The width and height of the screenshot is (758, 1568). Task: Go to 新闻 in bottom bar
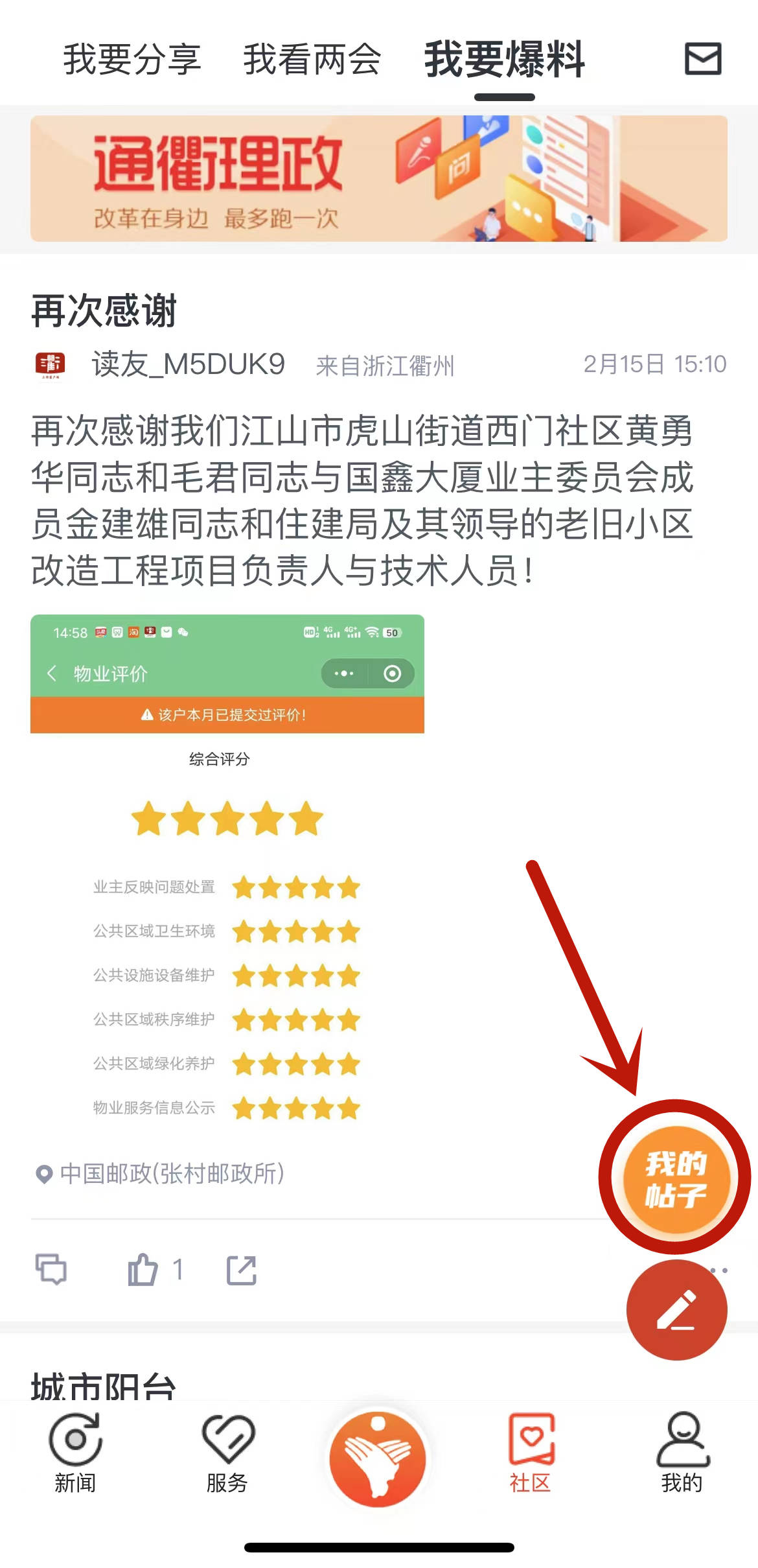coord(75,1453)
